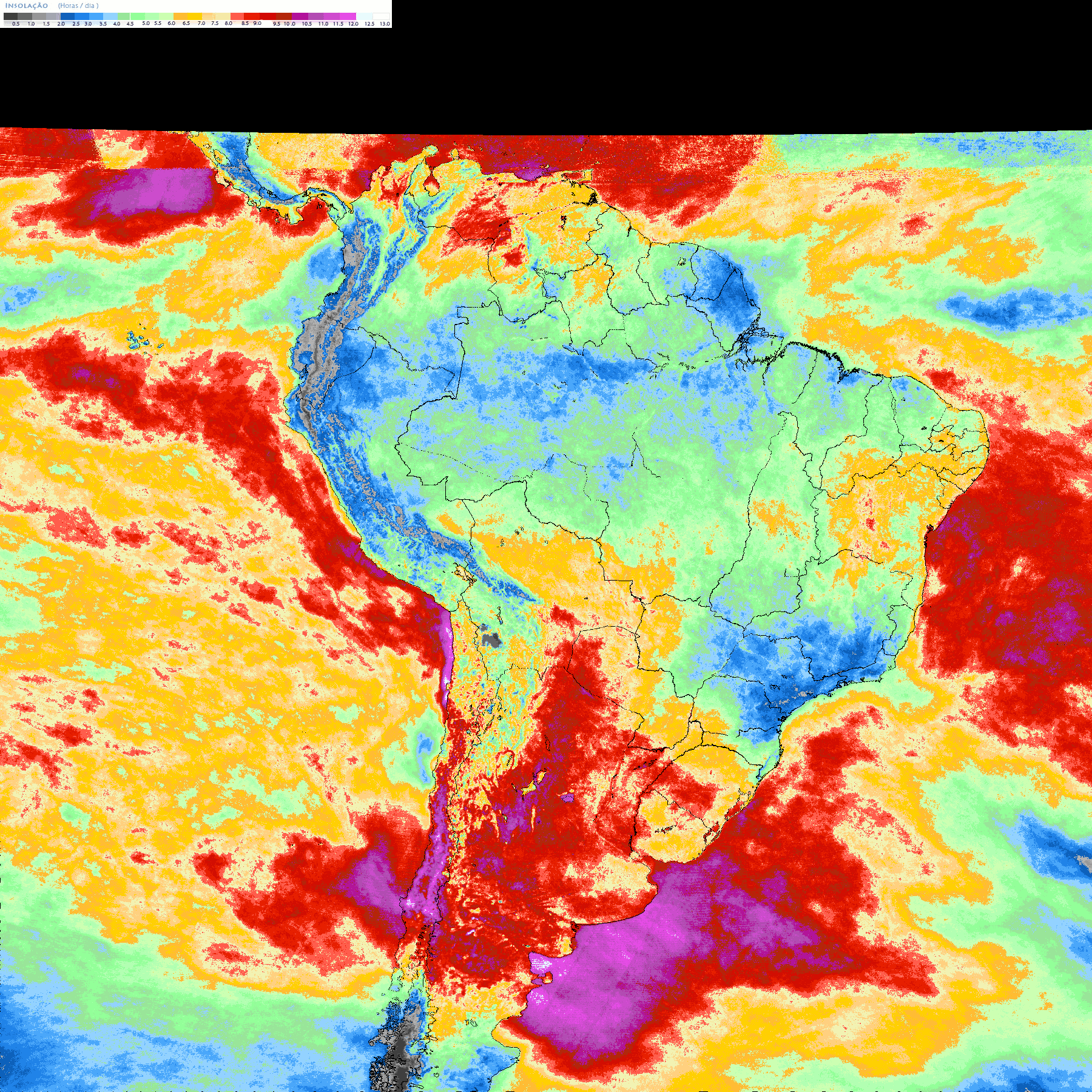Click the '(Horas / dia)' unit label

(78, 5)
